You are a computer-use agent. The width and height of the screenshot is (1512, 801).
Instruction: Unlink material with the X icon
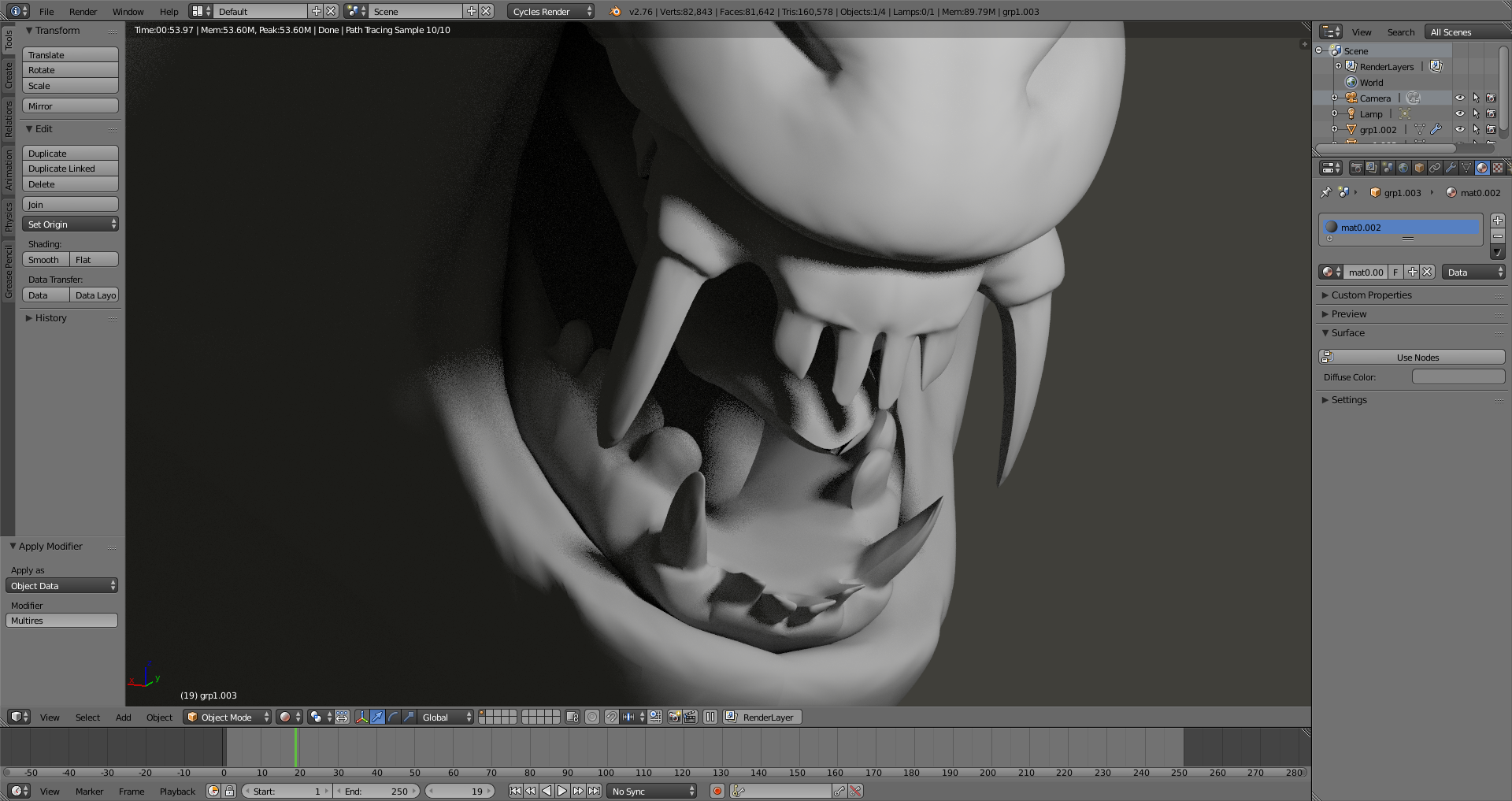pos(1427,272)
